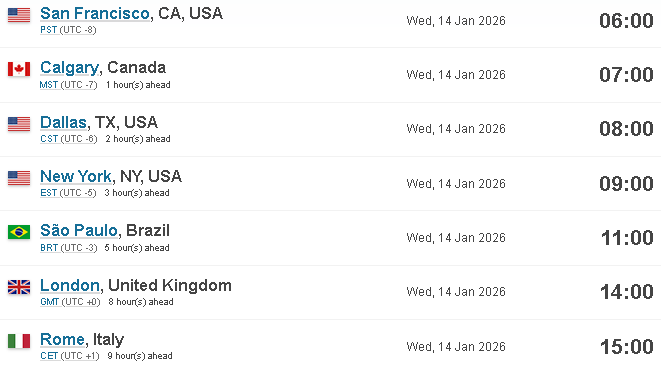Click the Canadian flag icon next to Calgary
Viewport: 661px width, 377px height.
point(19,69)
